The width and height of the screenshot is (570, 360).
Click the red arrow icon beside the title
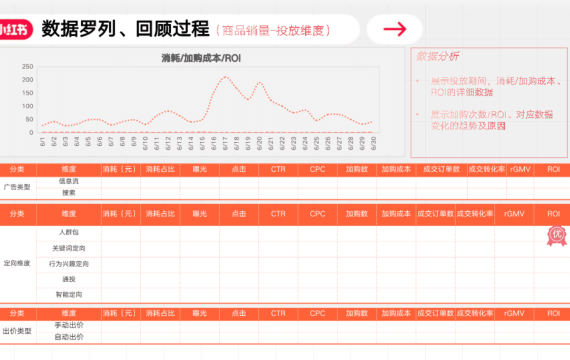pyautogui.click(x=395, y=29)
